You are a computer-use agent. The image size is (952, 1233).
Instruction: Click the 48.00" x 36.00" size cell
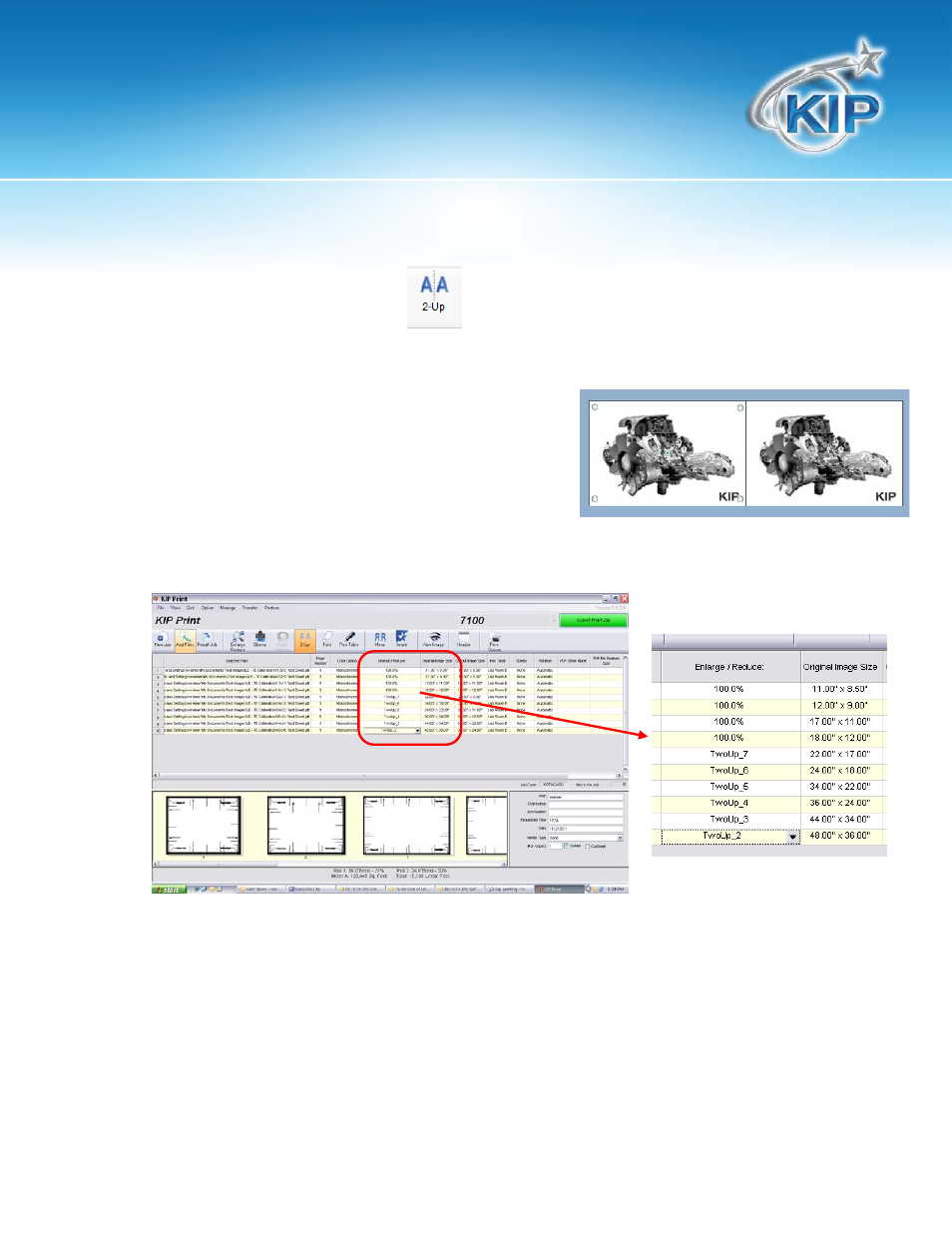click(840, 836)
